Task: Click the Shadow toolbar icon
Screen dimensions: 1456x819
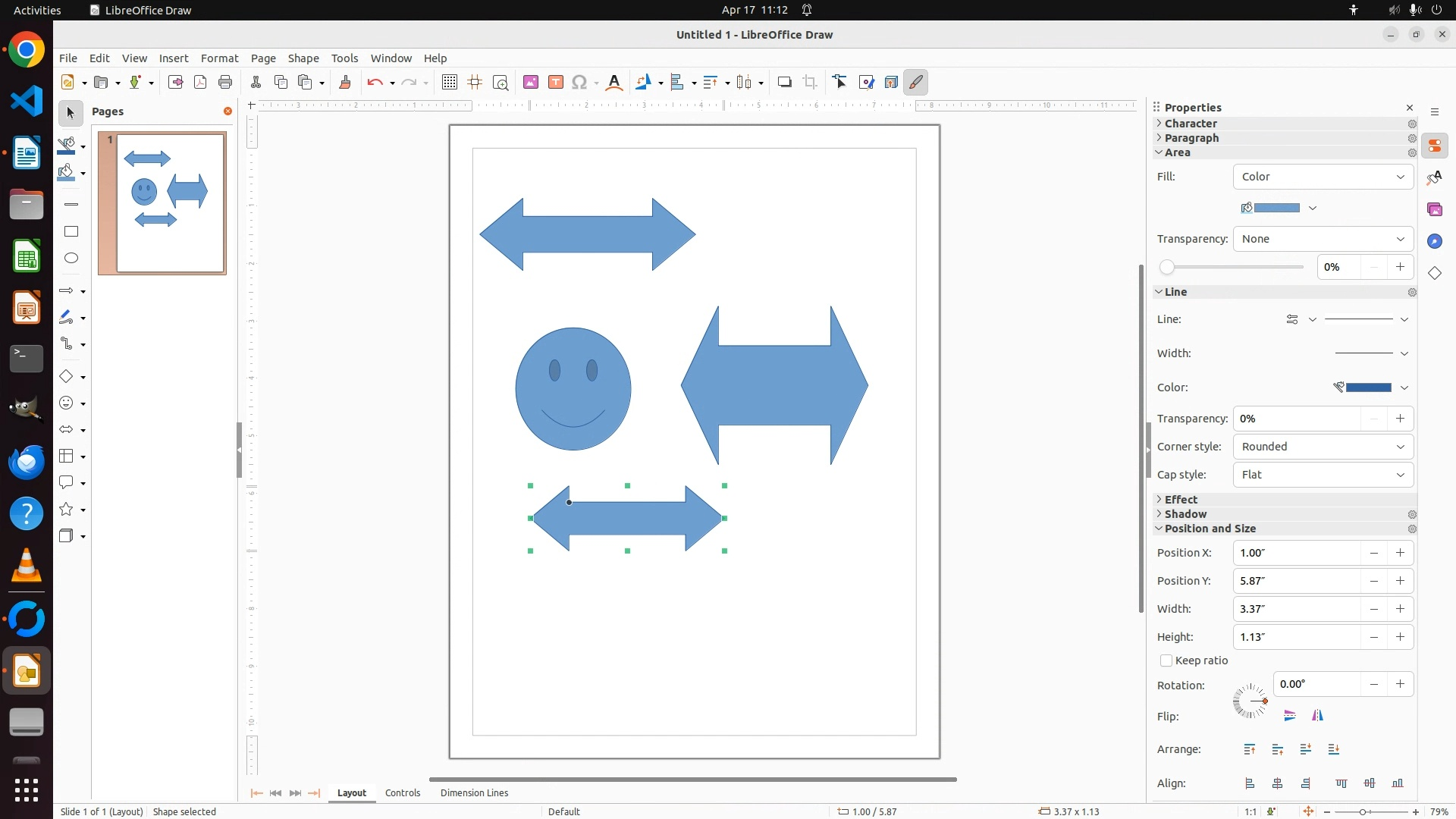Action: pyautogui.click(x=785, y=82)
